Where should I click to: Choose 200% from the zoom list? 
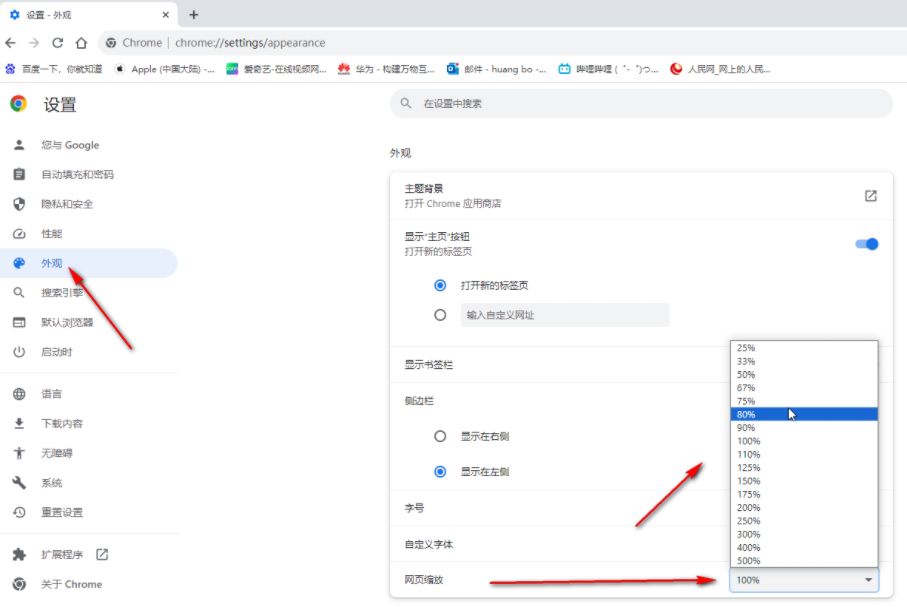804,507
